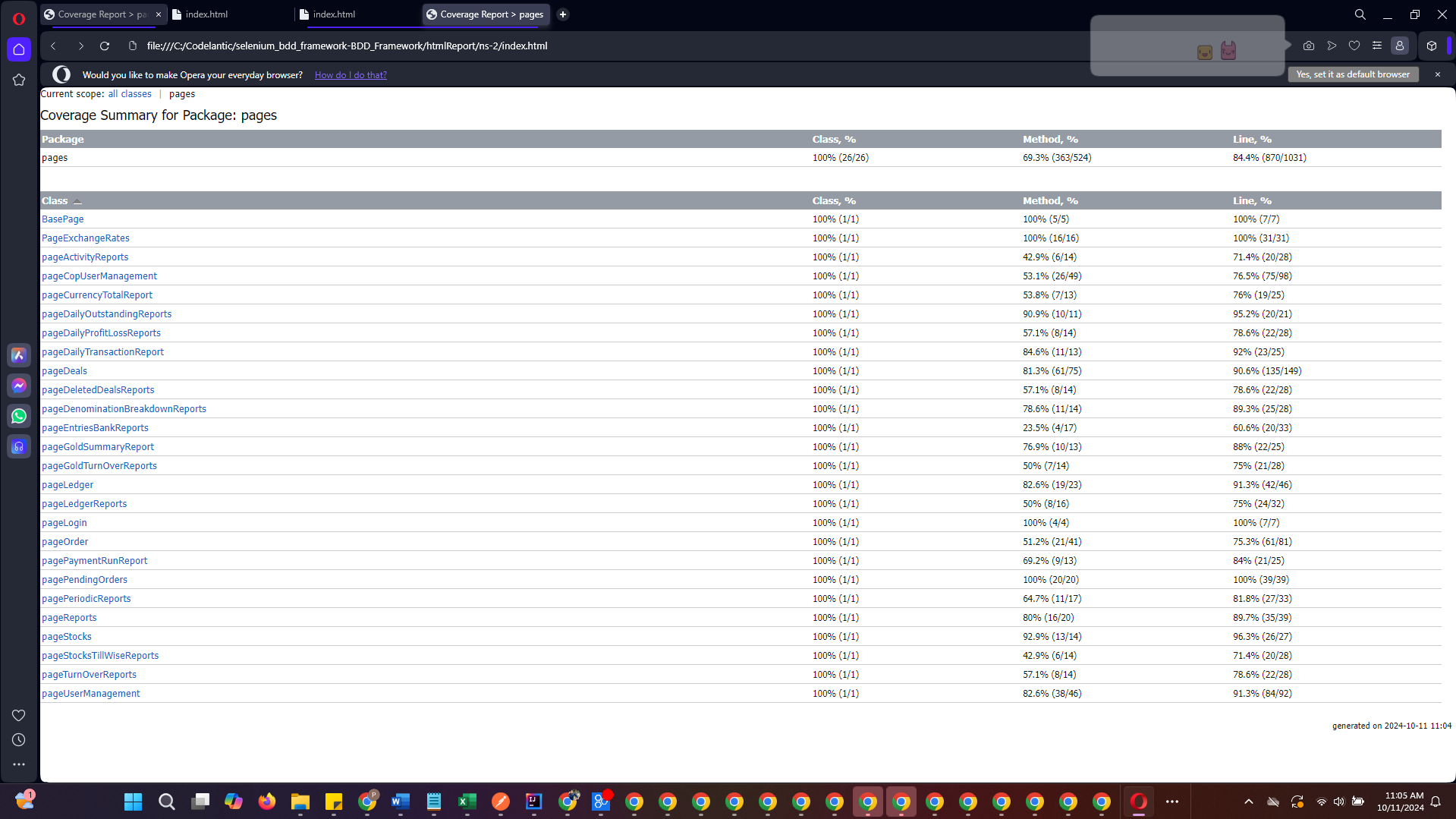
Task: Add a new tab
Action: 563,14
